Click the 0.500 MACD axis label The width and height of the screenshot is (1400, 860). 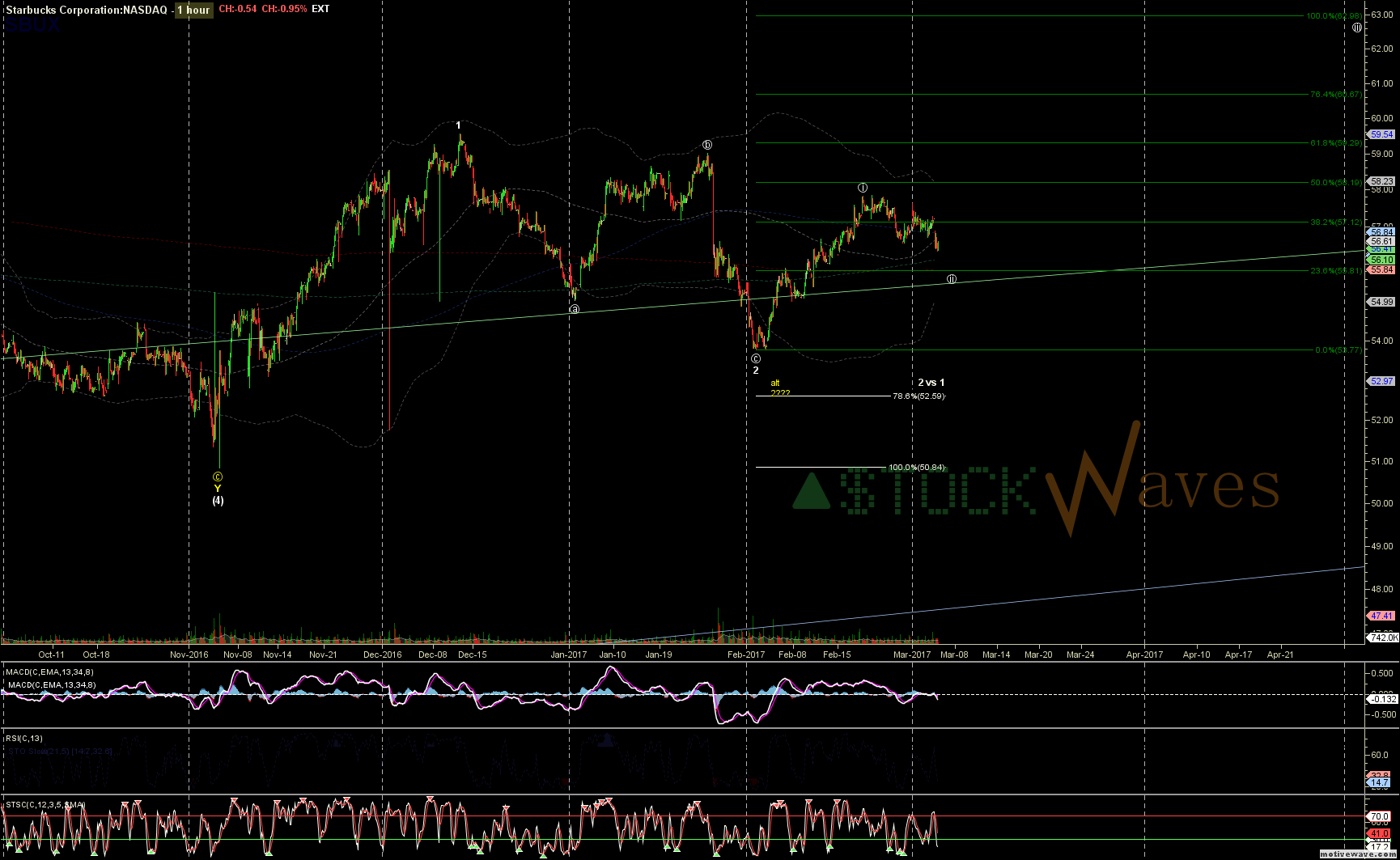[1382, 673]
